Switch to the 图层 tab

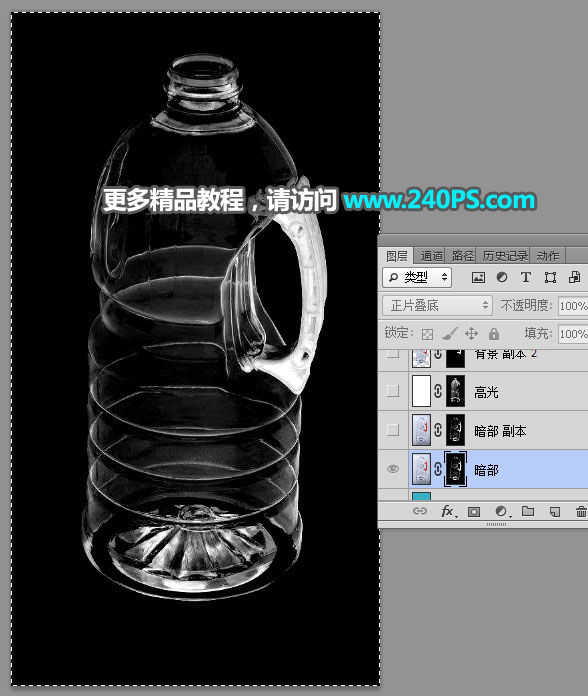coord(396,256)
